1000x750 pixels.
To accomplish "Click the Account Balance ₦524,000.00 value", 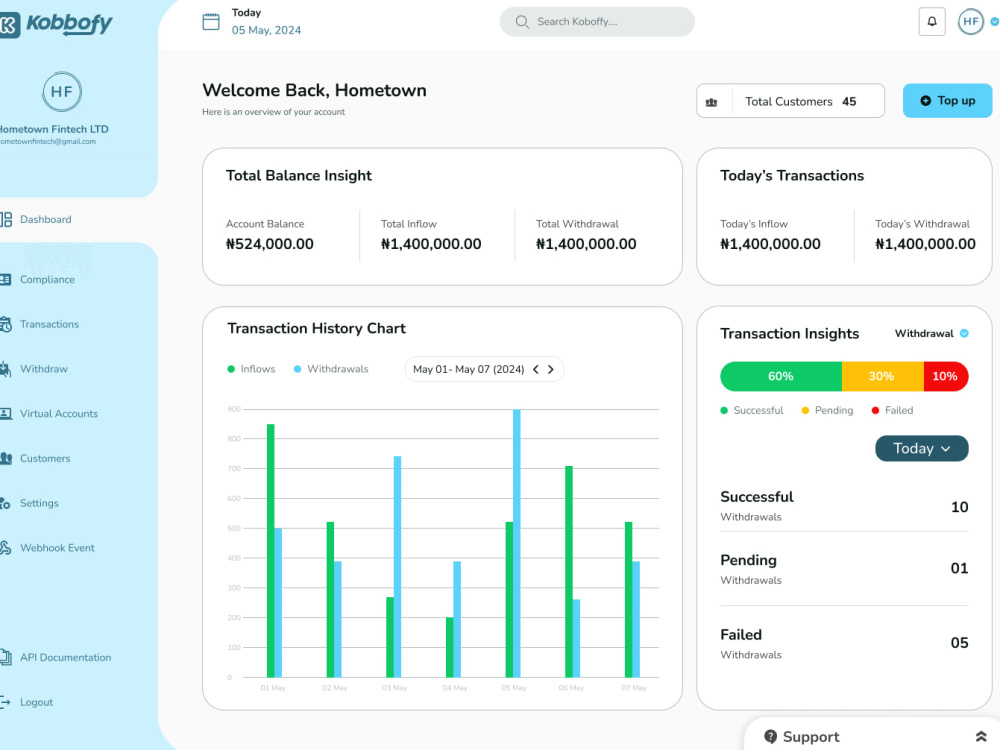I will (270, 244).
